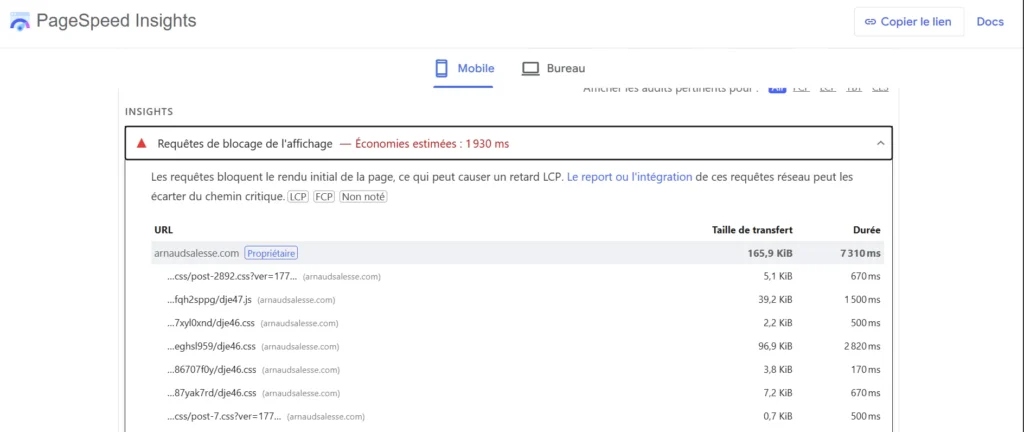Viewport: 1024px width, 432px height.
Task: Click the FCP metric tag
Action: tap(324, 196)
